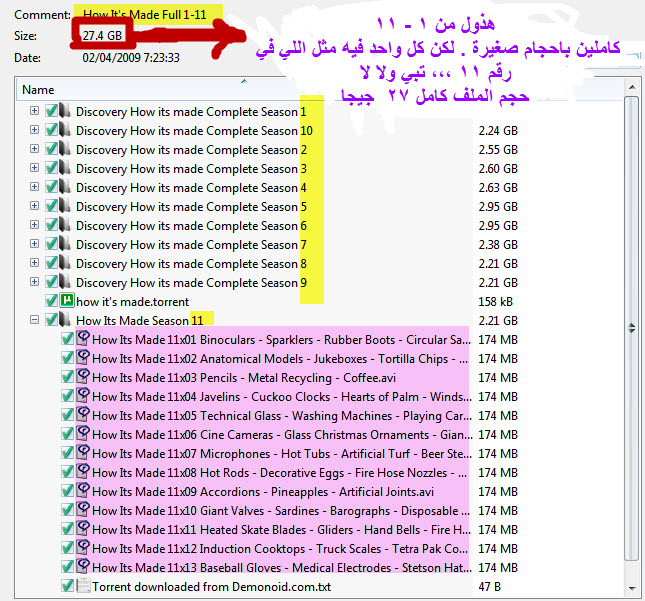The height and width of the screenshot is (601, 645).
Task: Expand the Complete Season 5 folder
Action: 35,205
